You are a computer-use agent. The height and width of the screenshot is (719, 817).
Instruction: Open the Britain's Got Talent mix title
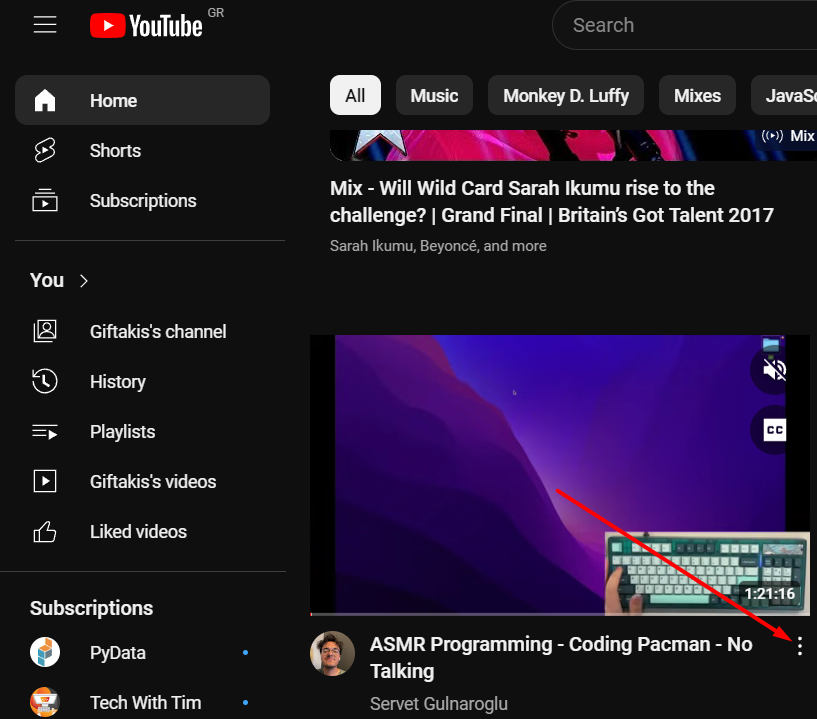(551, 201)
